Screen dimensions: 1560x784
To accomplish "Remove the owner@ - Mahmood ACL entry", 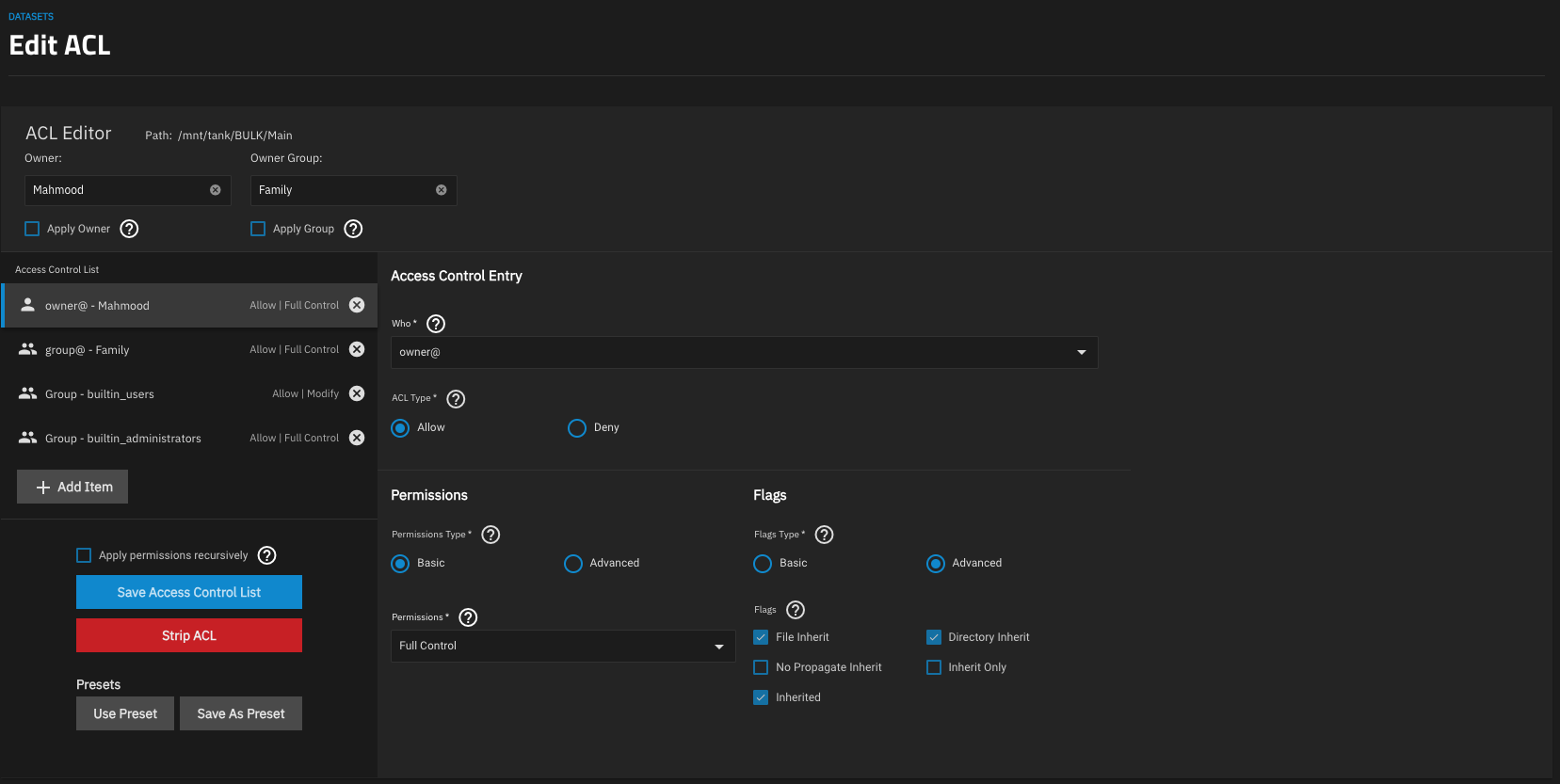I will pyautogui.click(x=357, y=305).
